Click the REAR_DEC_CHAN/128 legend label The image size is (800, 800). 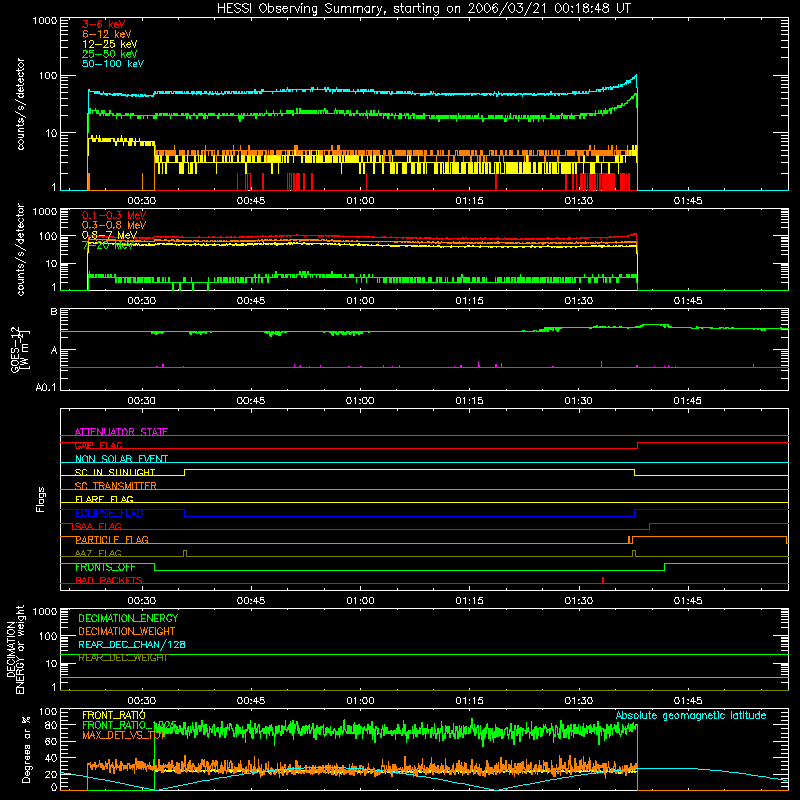pos(132,645)
